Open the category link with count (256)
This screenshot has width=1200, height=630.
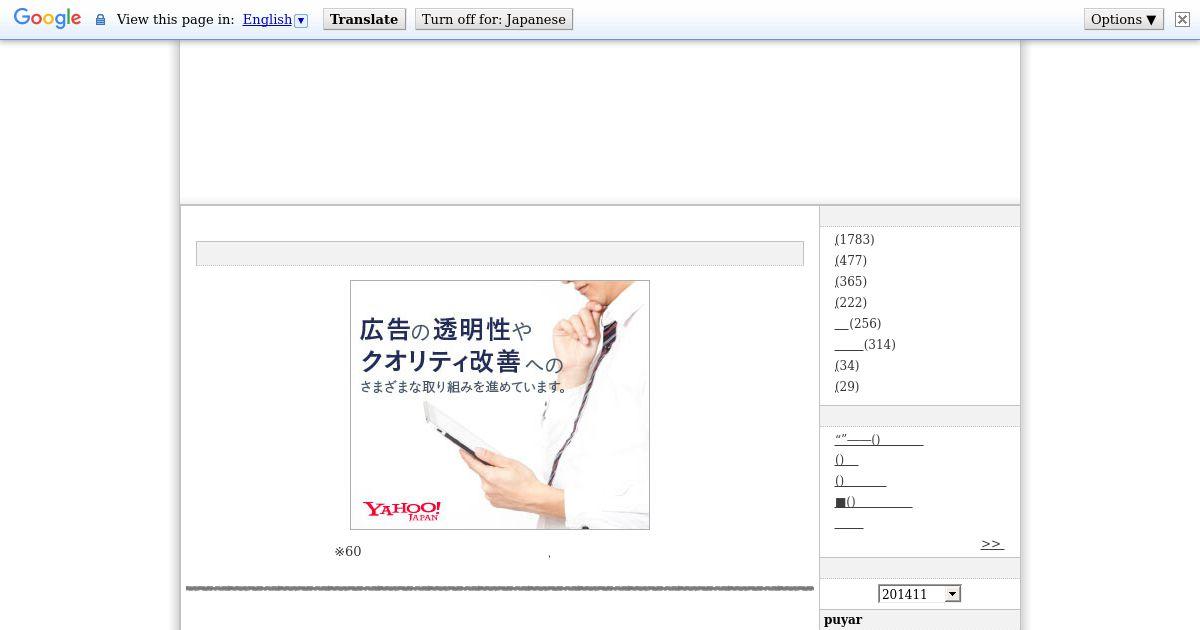[x=858, y=324]
